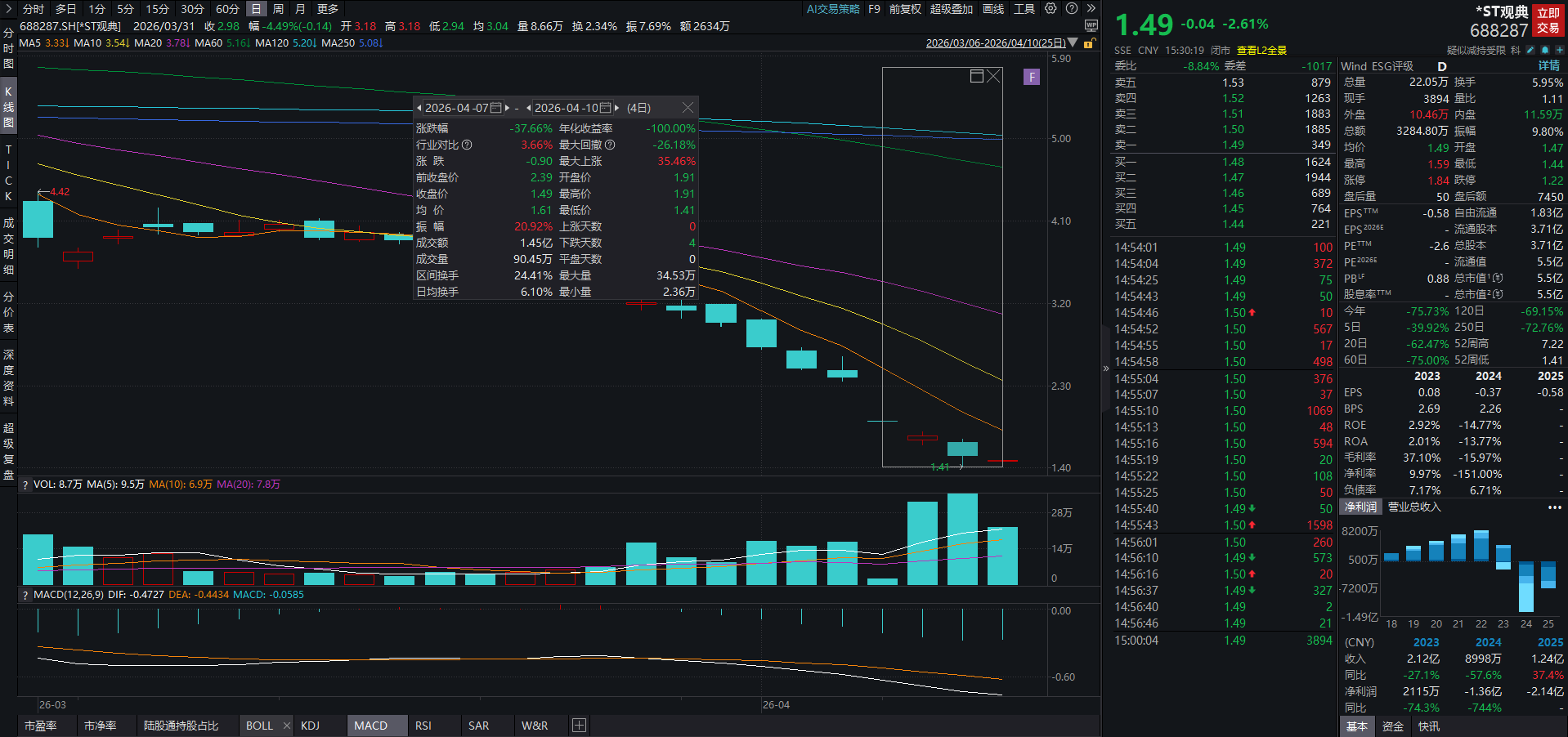
Task: Expand the '>>' toolbar overflow chevron
Action: coord(1091,9)
